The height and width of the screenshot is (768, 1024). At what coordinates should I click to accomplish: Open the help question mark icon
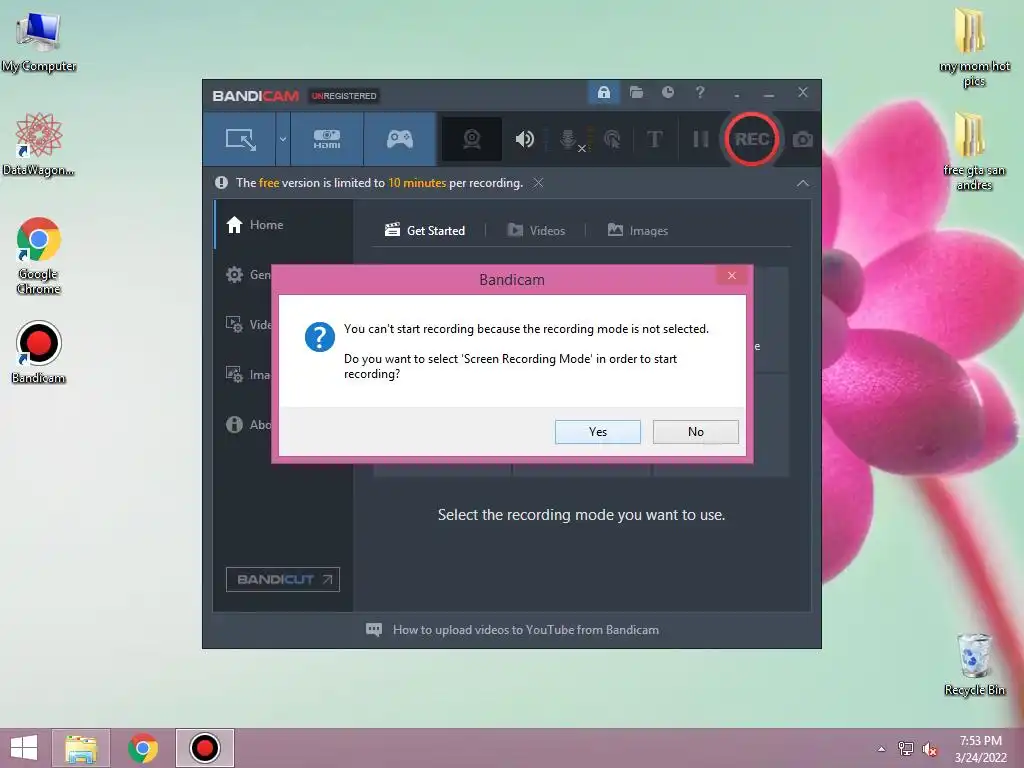700,92
